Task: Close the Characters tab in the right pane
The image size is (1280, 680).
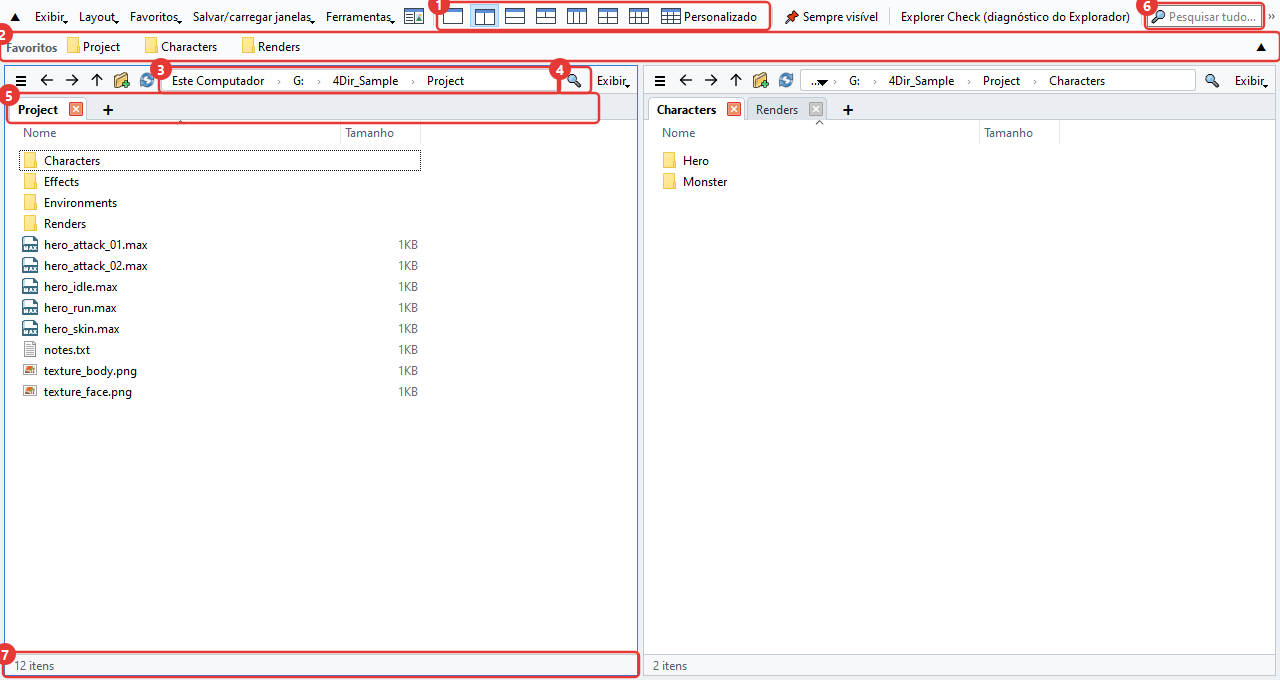Action: pos(734,109)
